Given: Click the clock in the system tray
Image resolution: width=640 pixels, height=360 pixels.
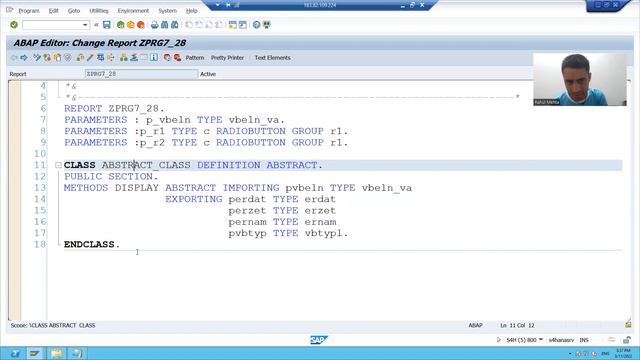Looking at the screenshot, I should 623,353.
